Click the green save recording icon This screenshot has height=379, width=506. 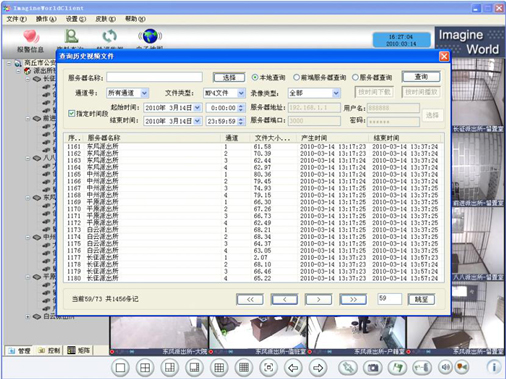(397, 368)
